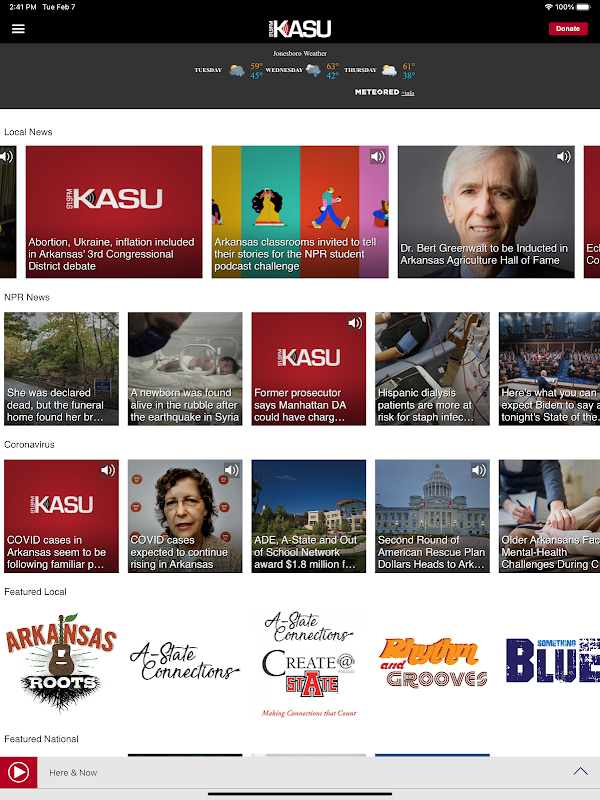600x800 pixels.
Task: Open Rhythm and Grooves program logo
Action: point(433,662)
